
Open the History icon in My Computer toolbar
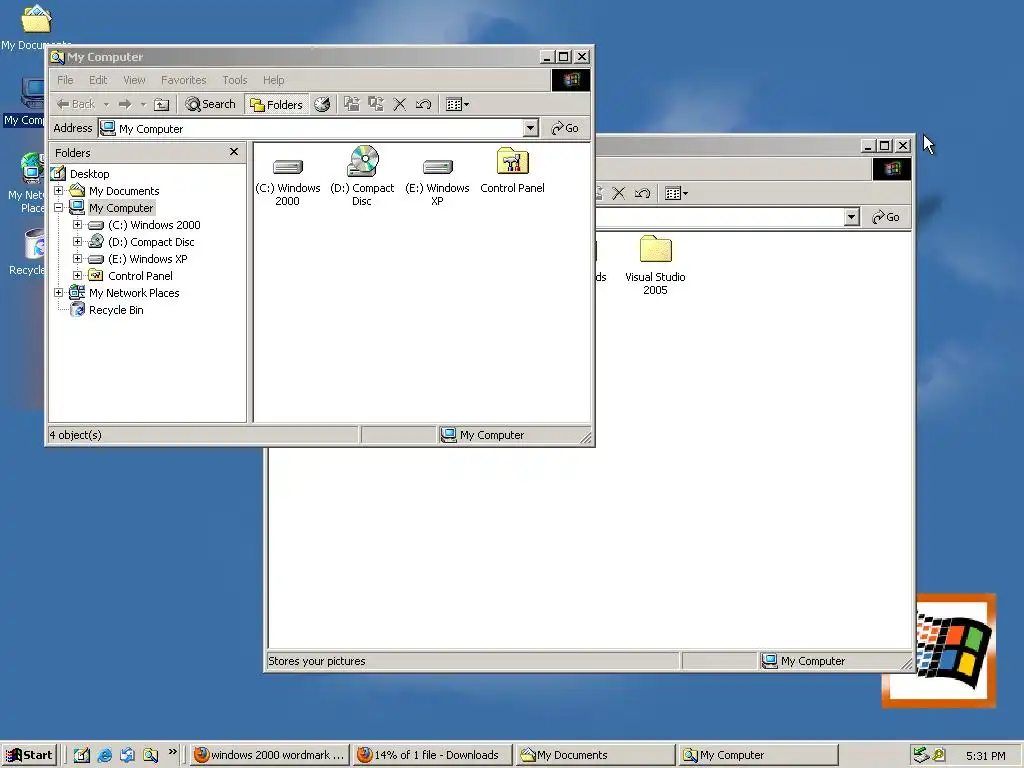coord(322,104)
